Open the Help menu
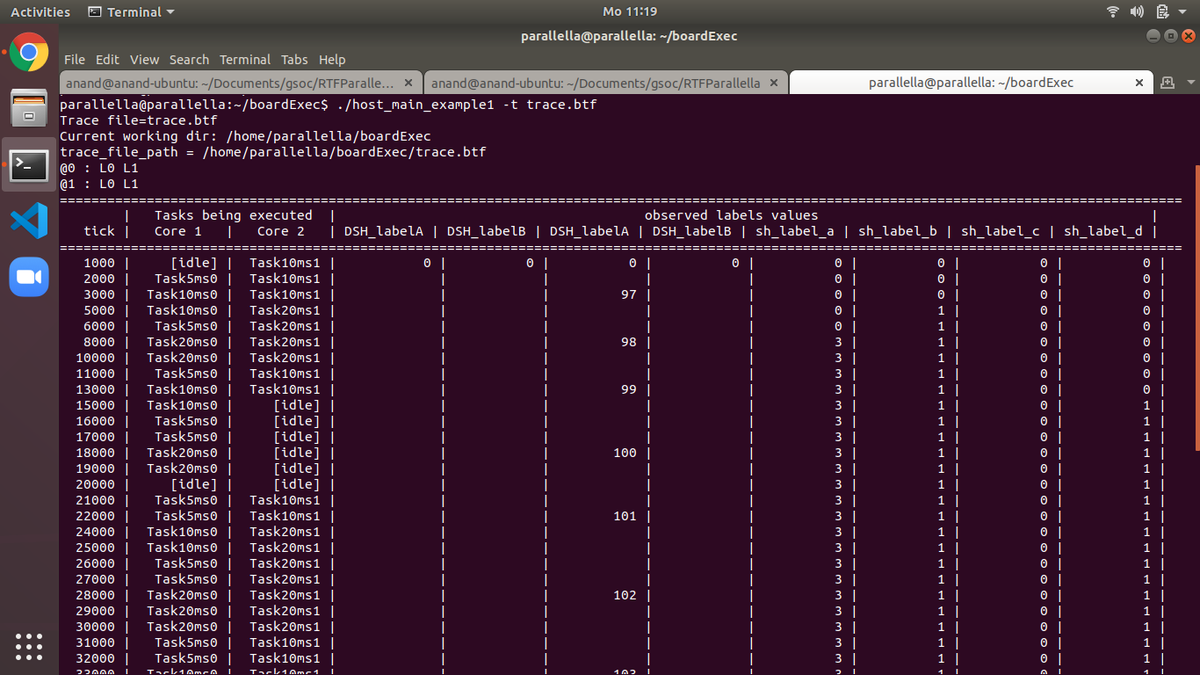The height and width of the screenshot is (675, 1200). point(332,60)
